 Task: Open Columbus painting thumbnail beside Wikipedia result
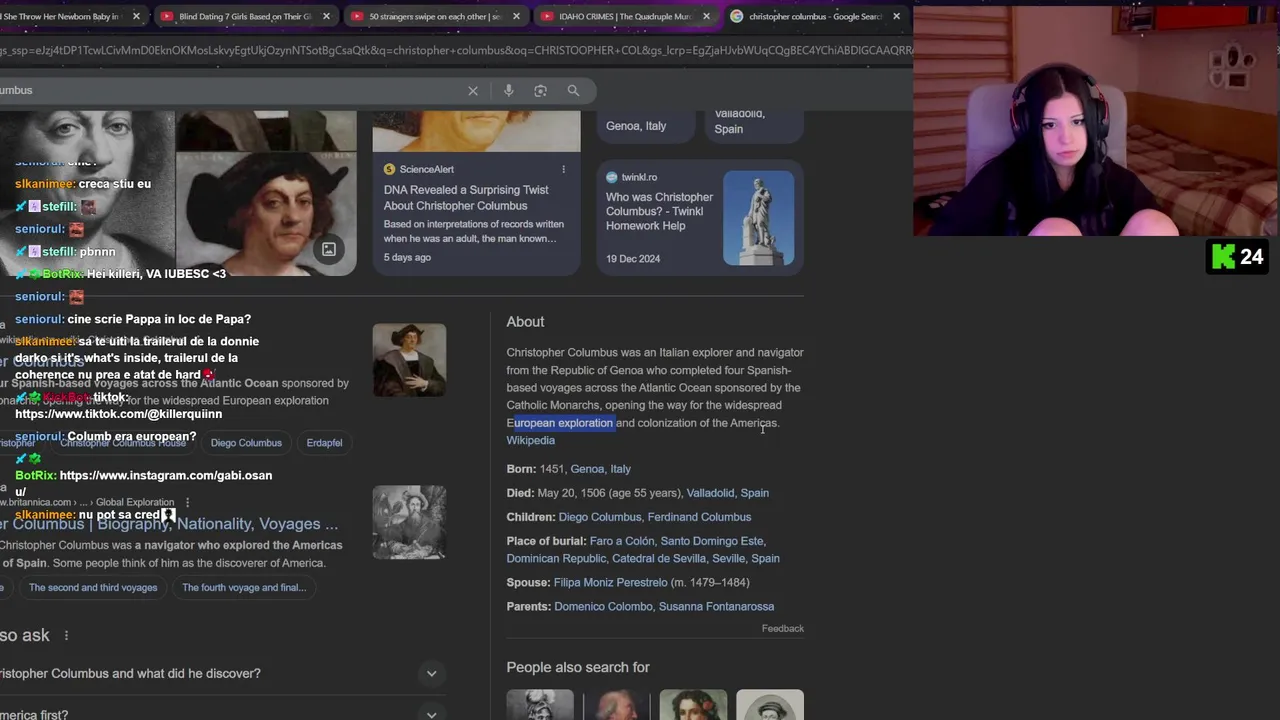click(x=409, y=360)
